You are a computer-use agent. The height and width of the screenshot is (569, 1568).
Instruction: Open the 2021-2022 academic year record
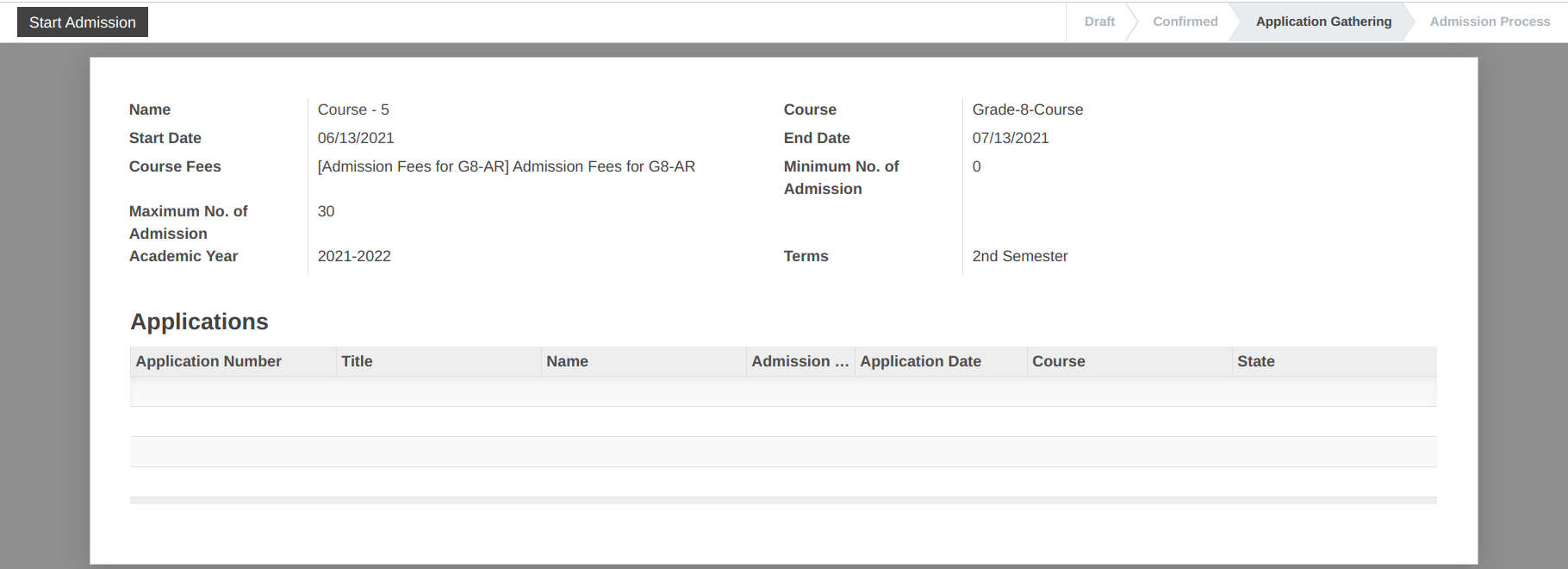[x=354, y=256]
